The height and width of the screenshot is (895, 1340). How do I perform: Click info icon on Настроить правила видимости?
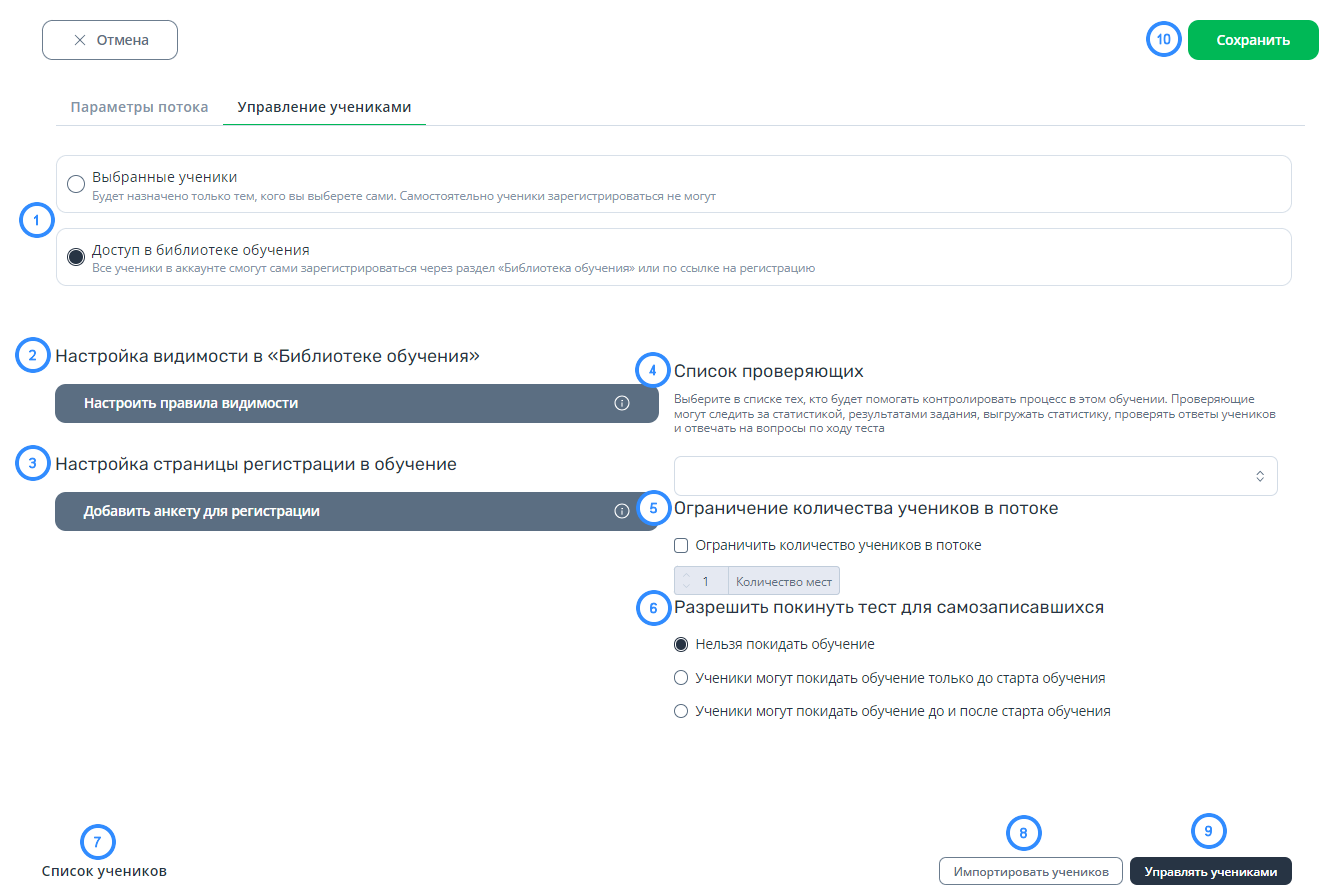(621, 403)
